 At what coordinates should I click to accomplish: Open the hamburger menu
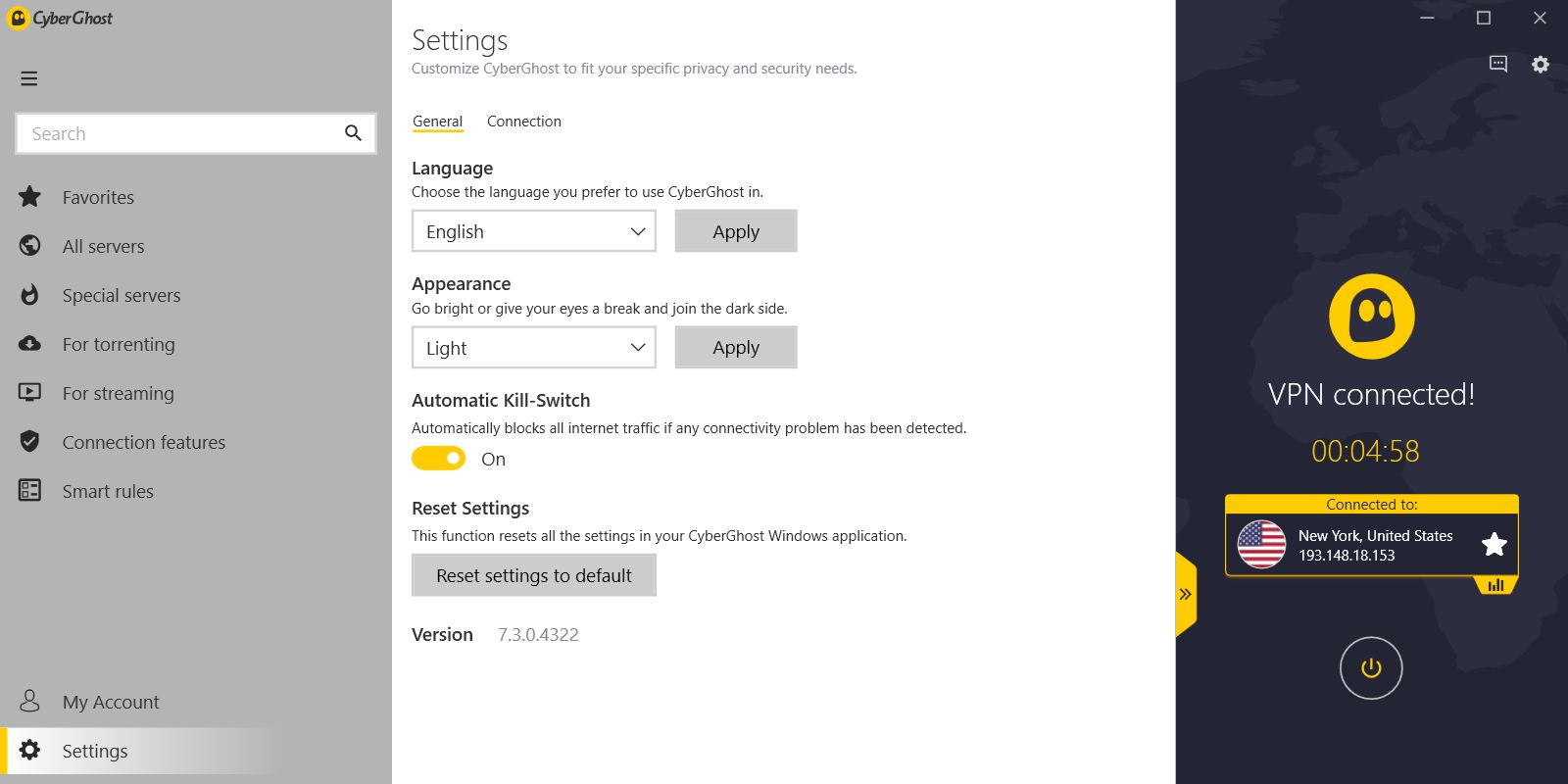click(x=29, y=78)
